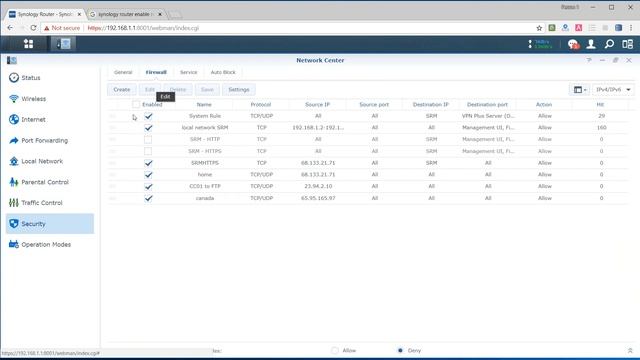This screenshot has height=360, width=640.
Task: Sort by the Protocol column header
Action: [261, 104]
